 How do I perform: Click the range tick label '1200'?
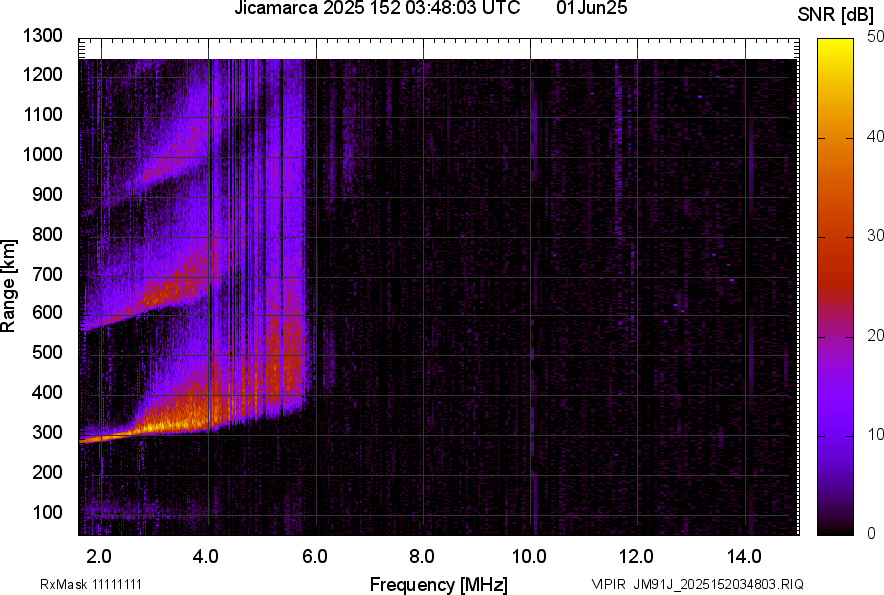tap(43, 74)
